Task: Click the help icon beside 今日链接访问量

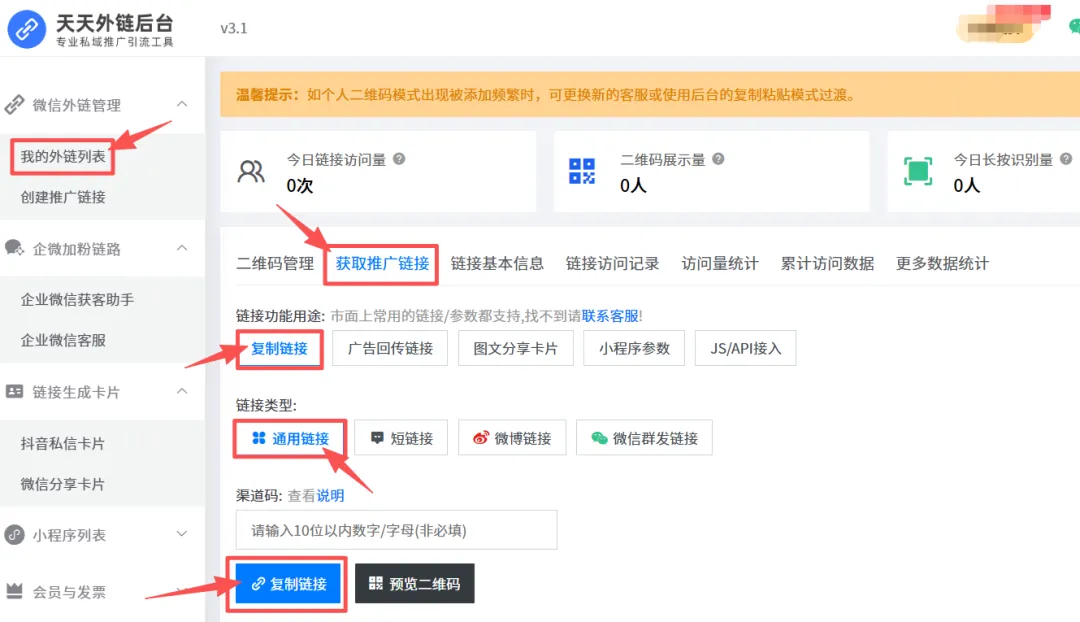Action: coord(399,159)
